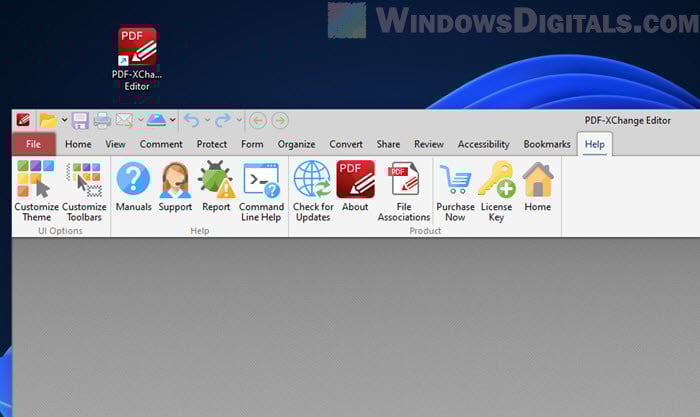Switch to the Convert ribbon tab
The height and width of the screenshot is (417, 700).
tap(346, 144)
